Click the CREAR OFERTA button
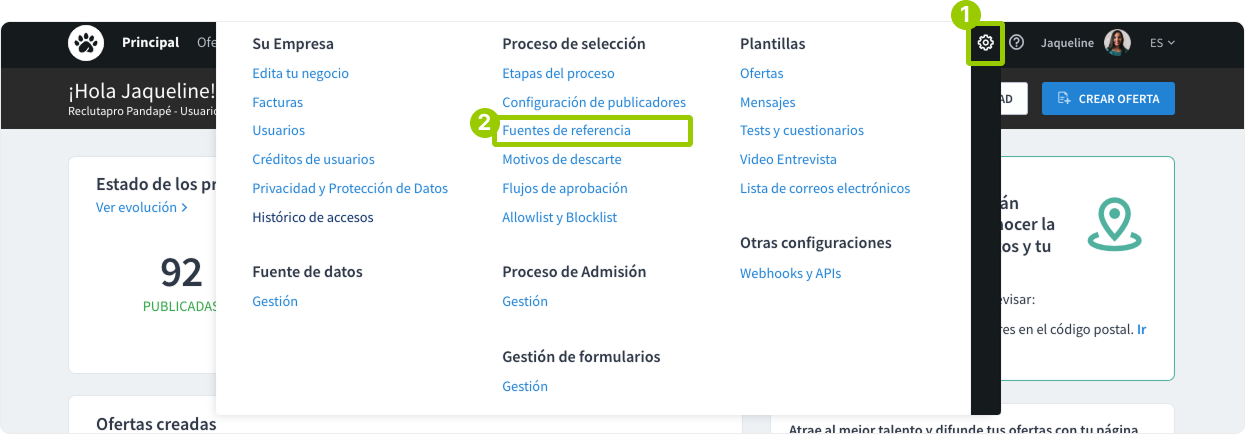This screenshot has width=1245, height=434. click(x=1108, y=99)
